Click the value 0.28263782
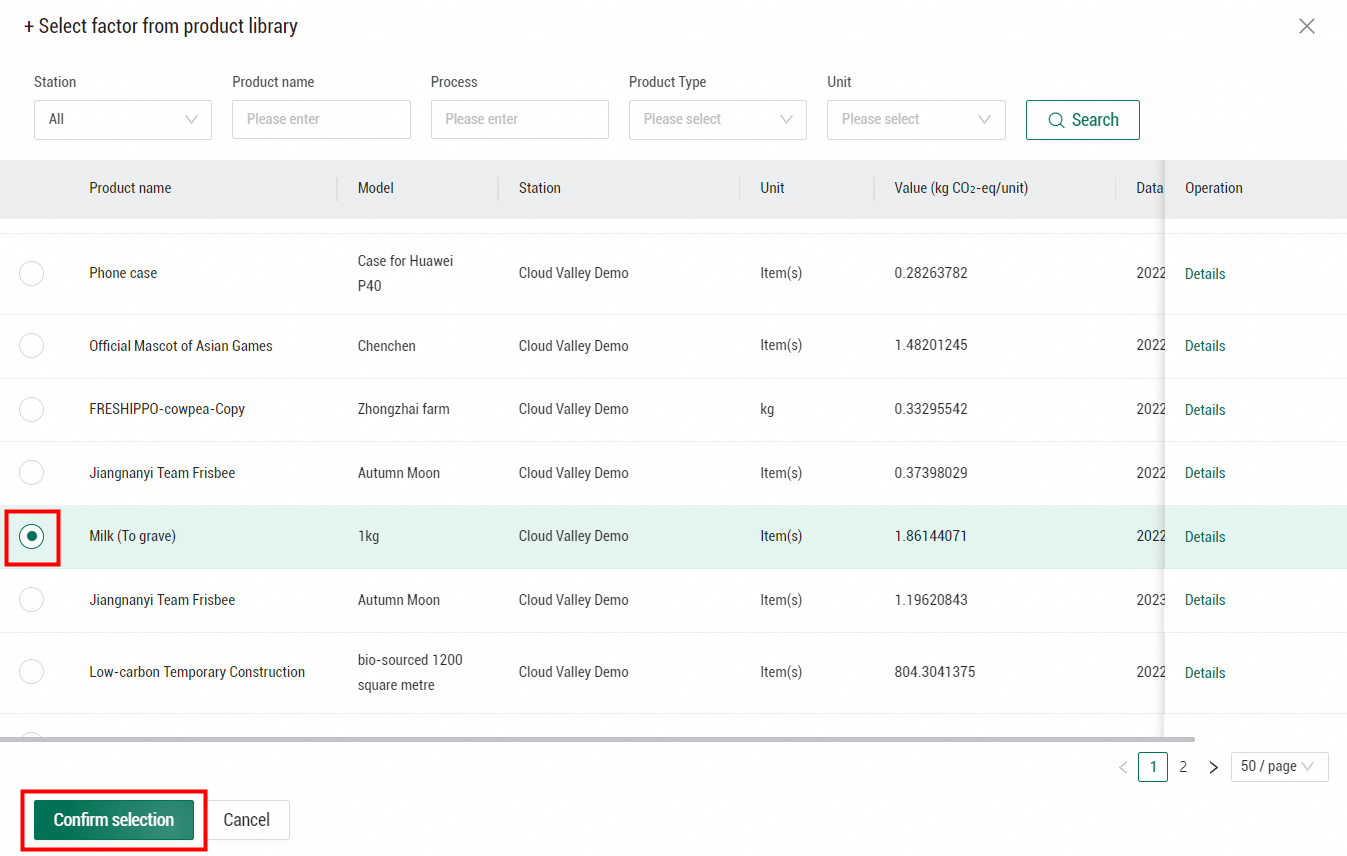 [x=931, y=273]
